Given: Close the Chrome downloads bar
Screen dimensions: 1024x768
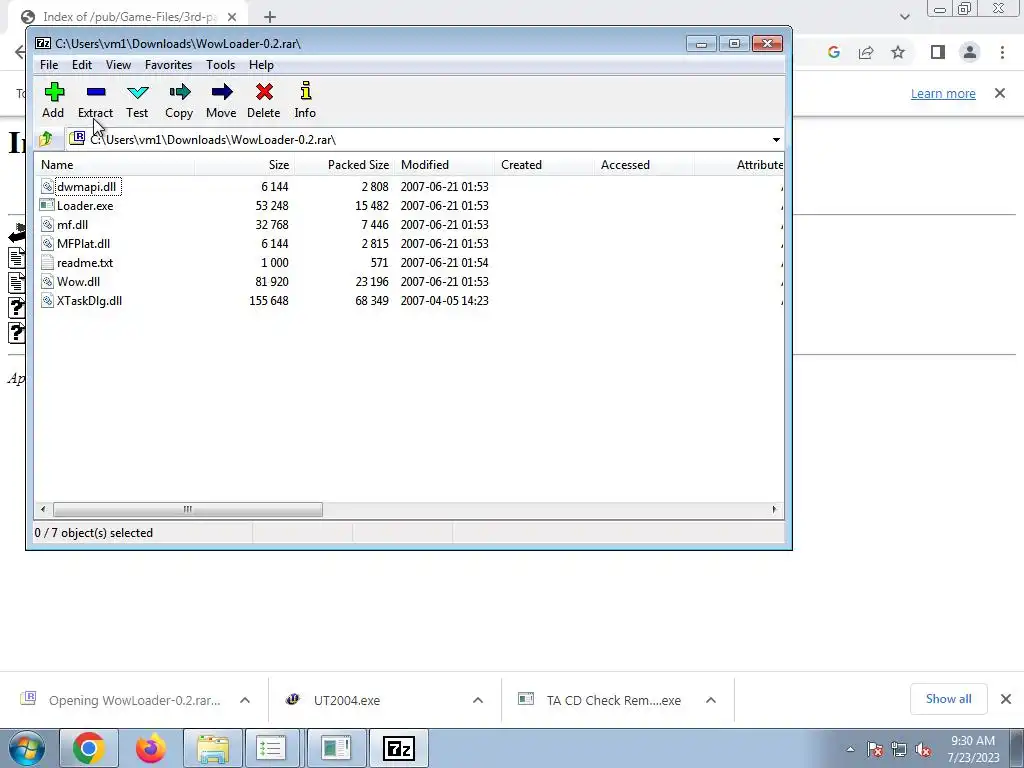Looking at the screenshot, I should click(1006, 699).
